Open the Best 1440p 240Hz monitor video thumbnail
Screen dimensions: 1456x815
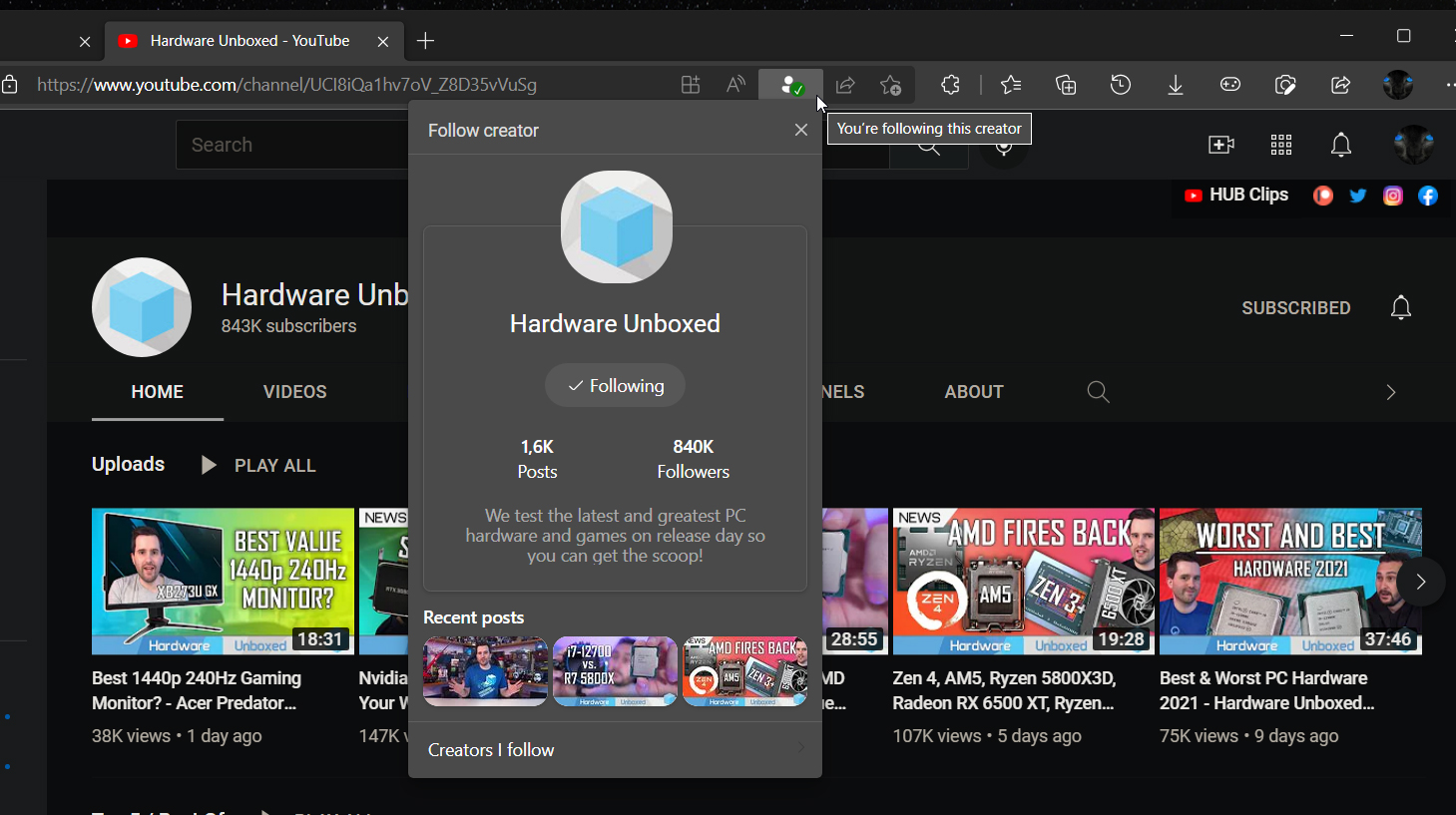point(223,582)
